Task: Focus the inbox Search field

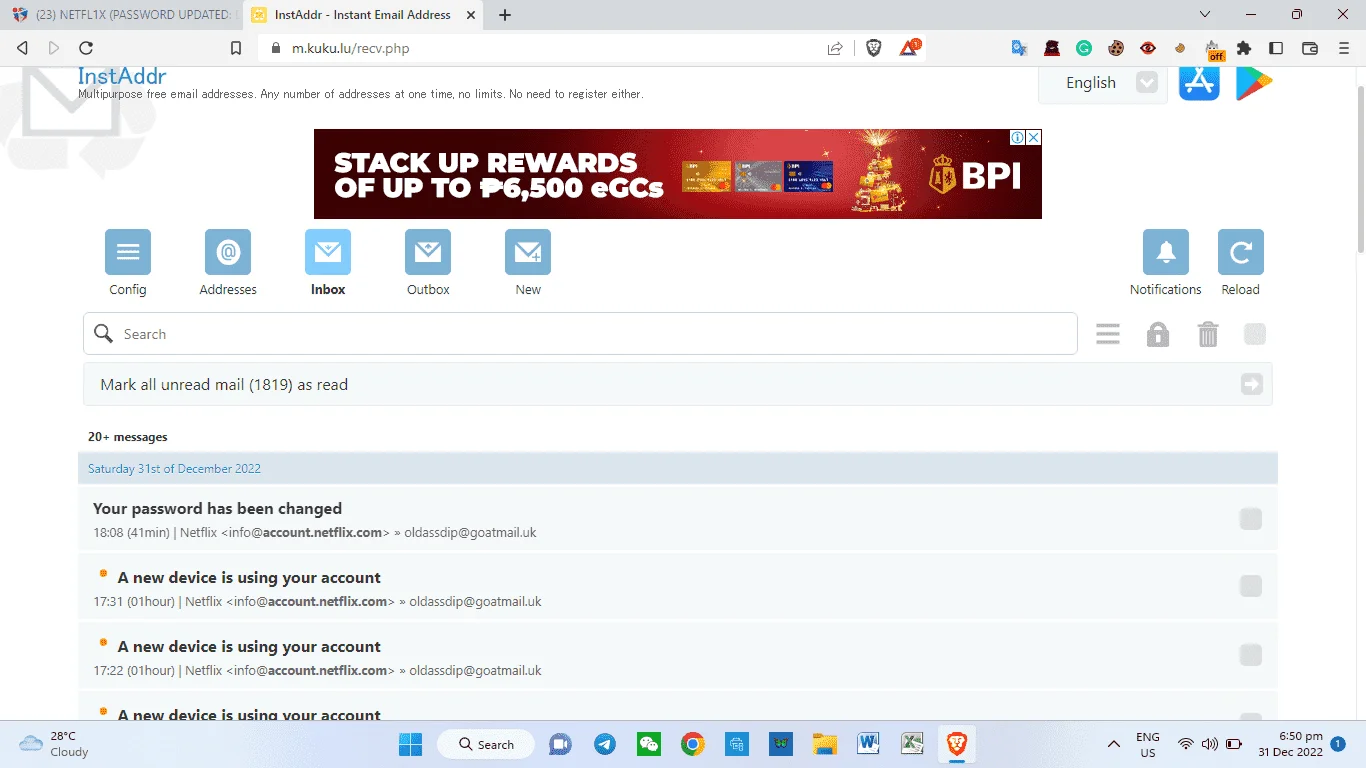Action: click(x=580, y=334)
